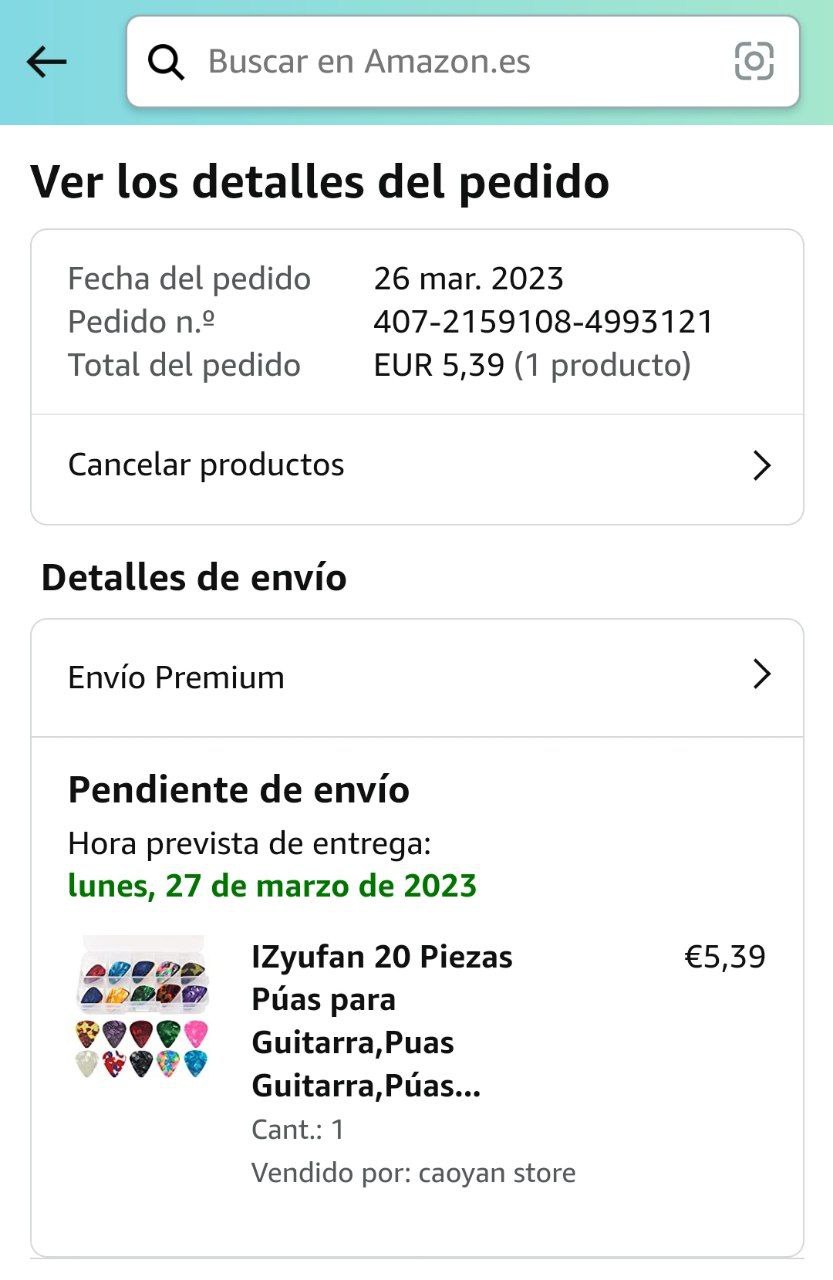
Task: Expand the chevron beside Envío Premium
Action: tap(761, 675)
